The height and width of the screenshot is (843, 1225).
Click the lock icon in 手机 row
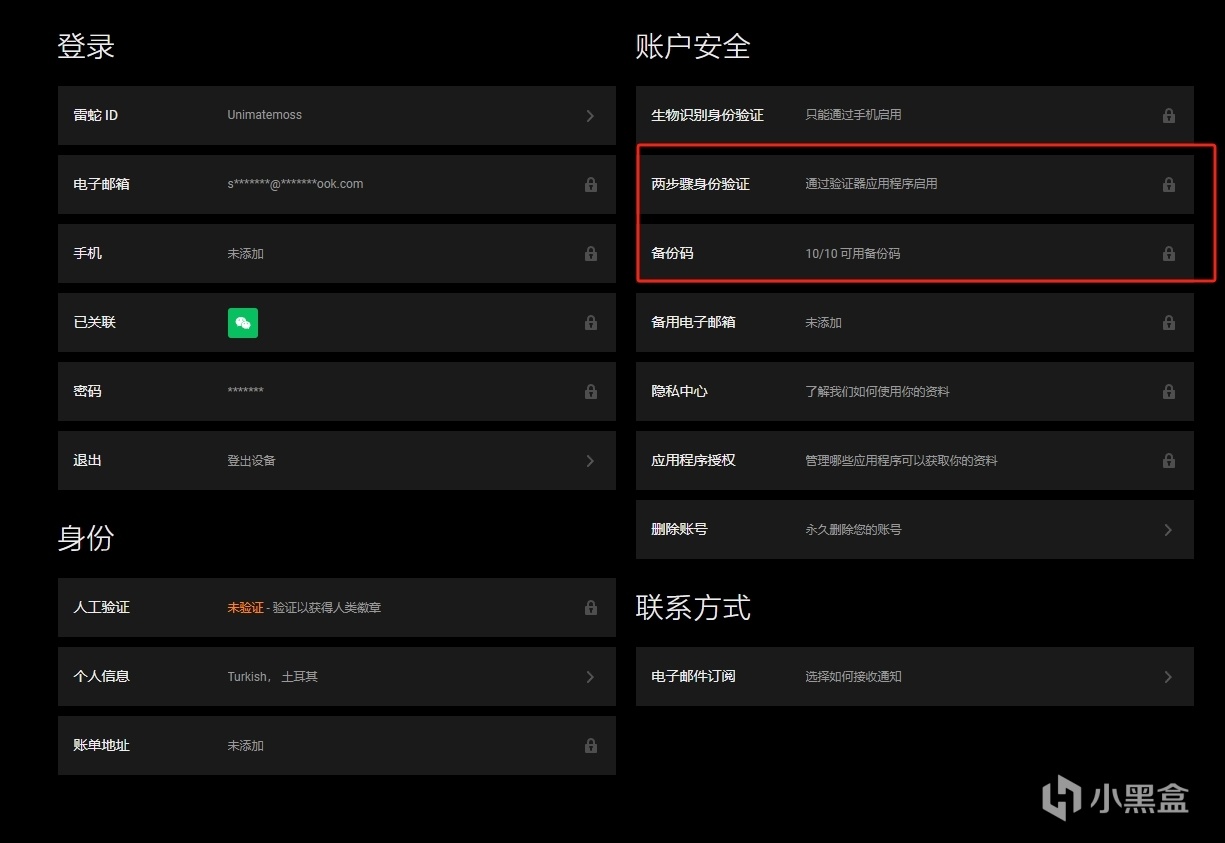click(x=591, y=253)
